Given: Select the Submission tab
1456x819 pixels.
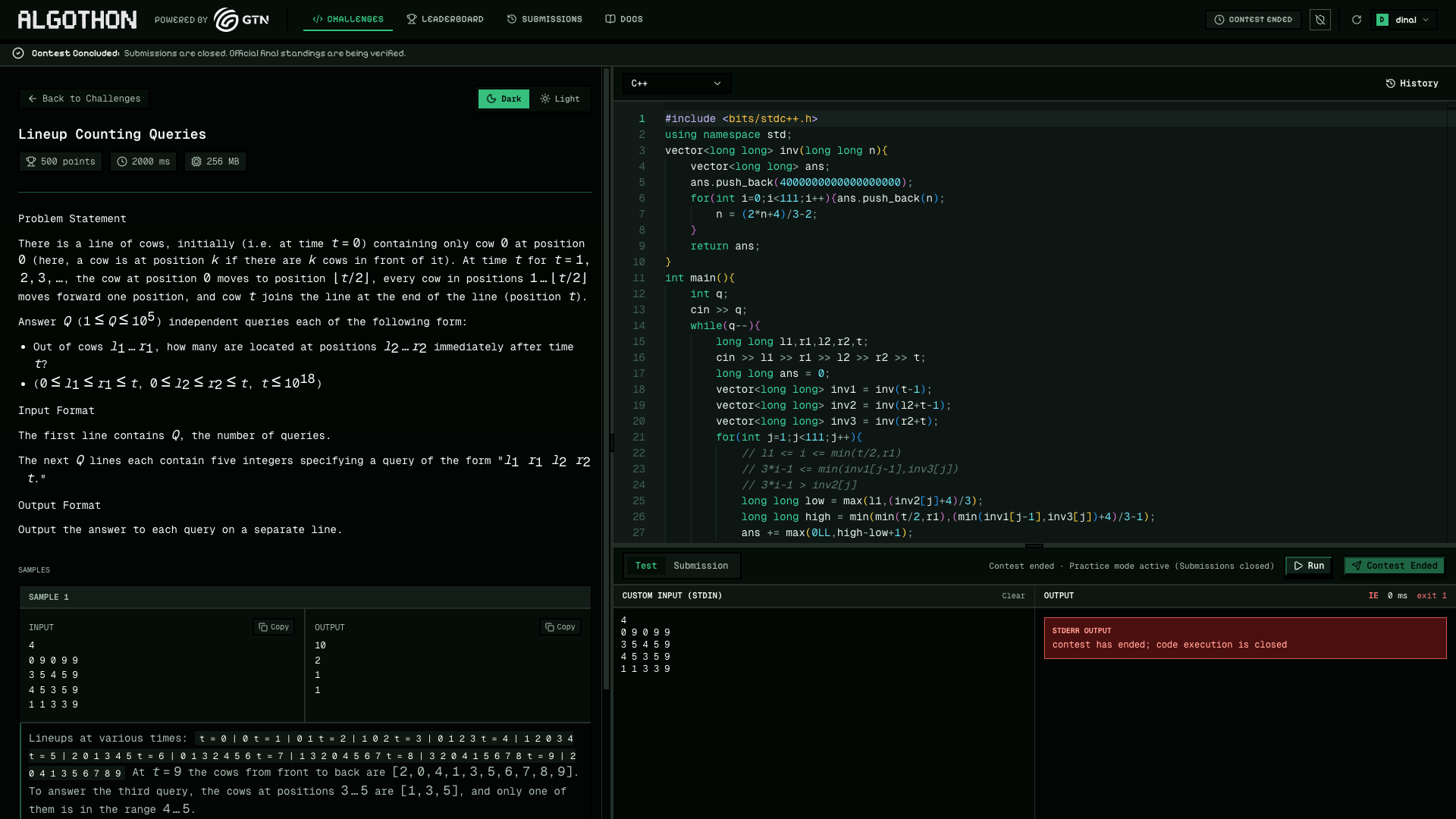Looking at the screenshot, I should (701, 566).
